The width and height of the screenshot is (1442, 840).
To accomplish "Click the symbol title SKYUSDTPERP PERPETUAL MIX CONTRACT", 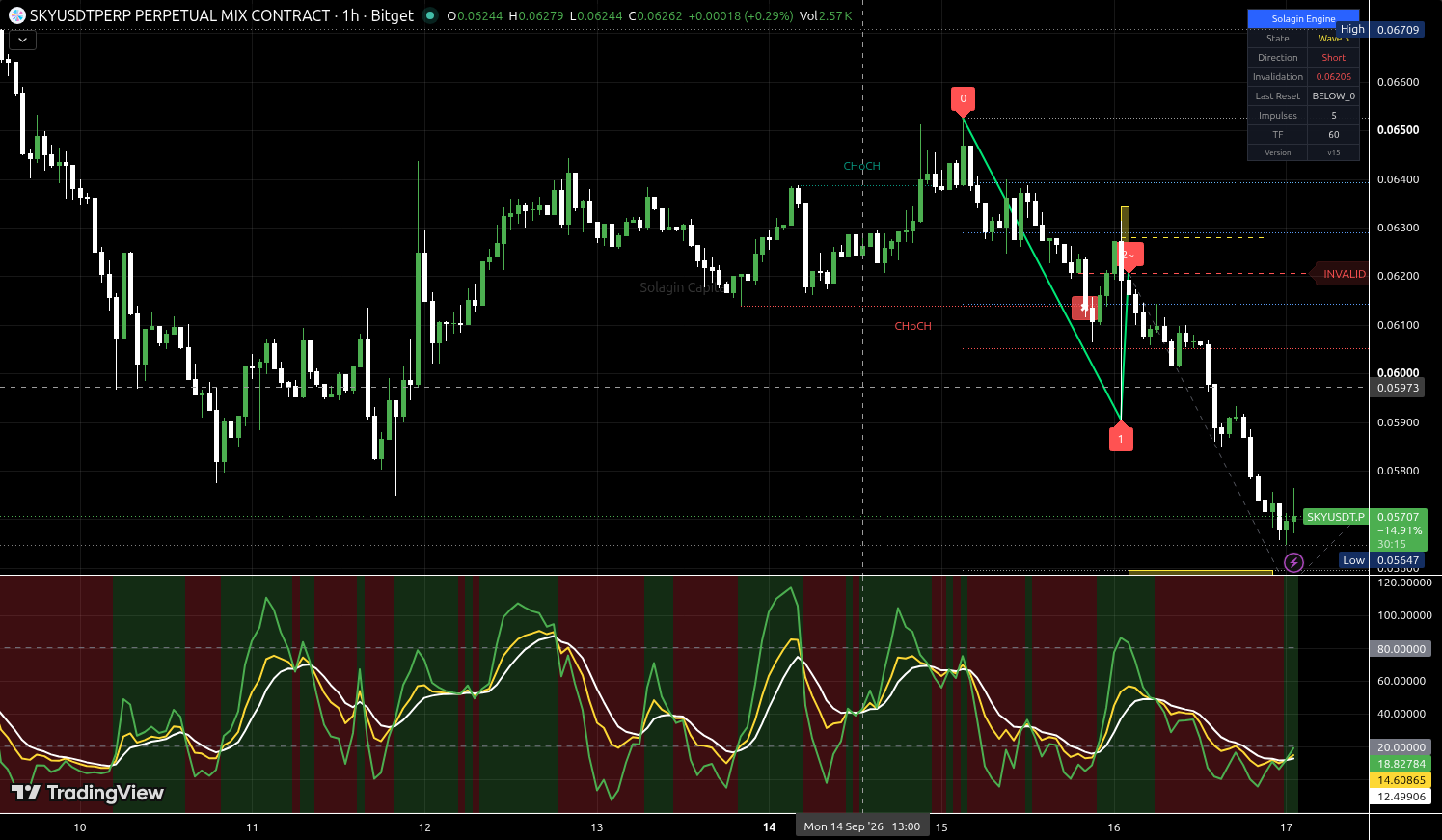I will coord(180,15).
